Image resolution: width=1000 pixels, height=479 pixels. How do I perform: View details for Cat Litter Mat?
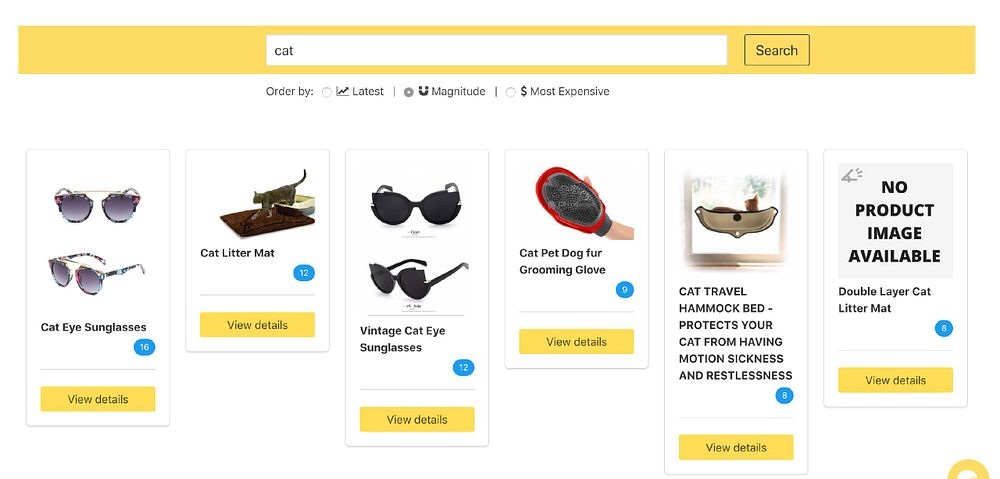coord(257,325)
